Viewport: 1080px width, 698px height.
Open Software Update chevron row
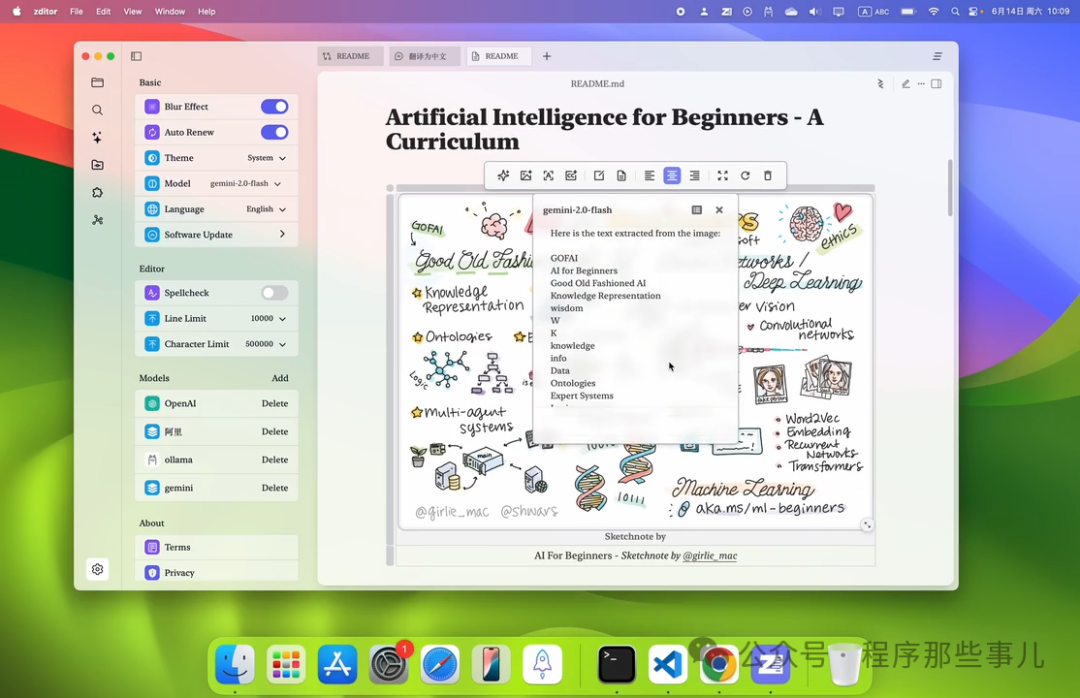(x=216, y=234)
